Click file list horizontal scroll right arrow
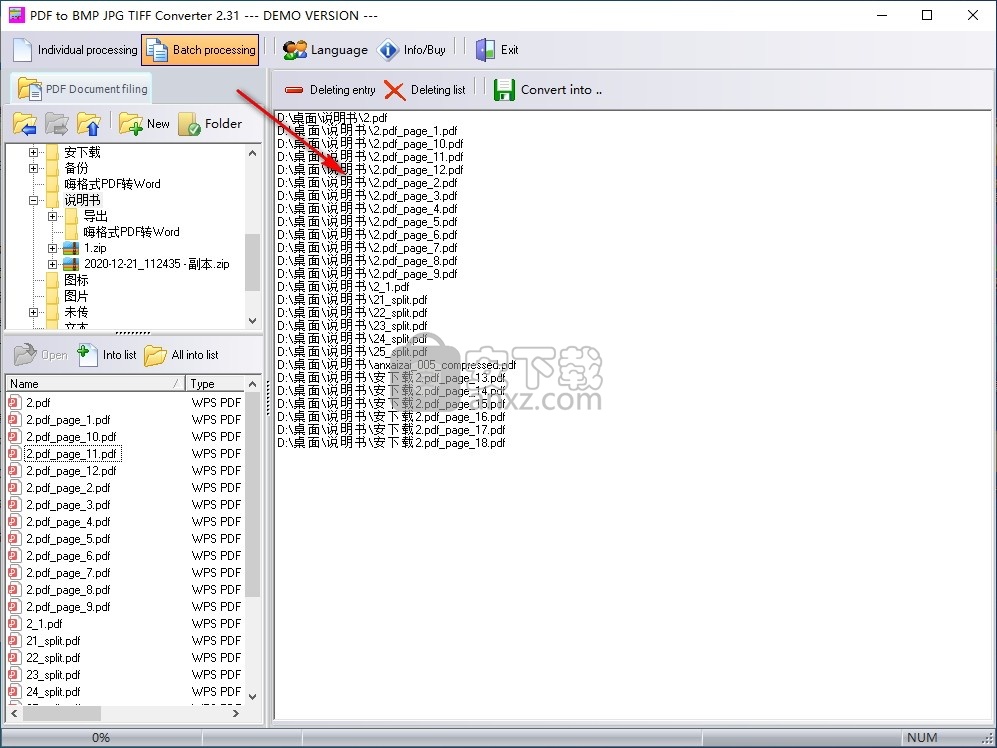Image resolution: width=997 pixels, height=748 pixels. click(237, 714)
